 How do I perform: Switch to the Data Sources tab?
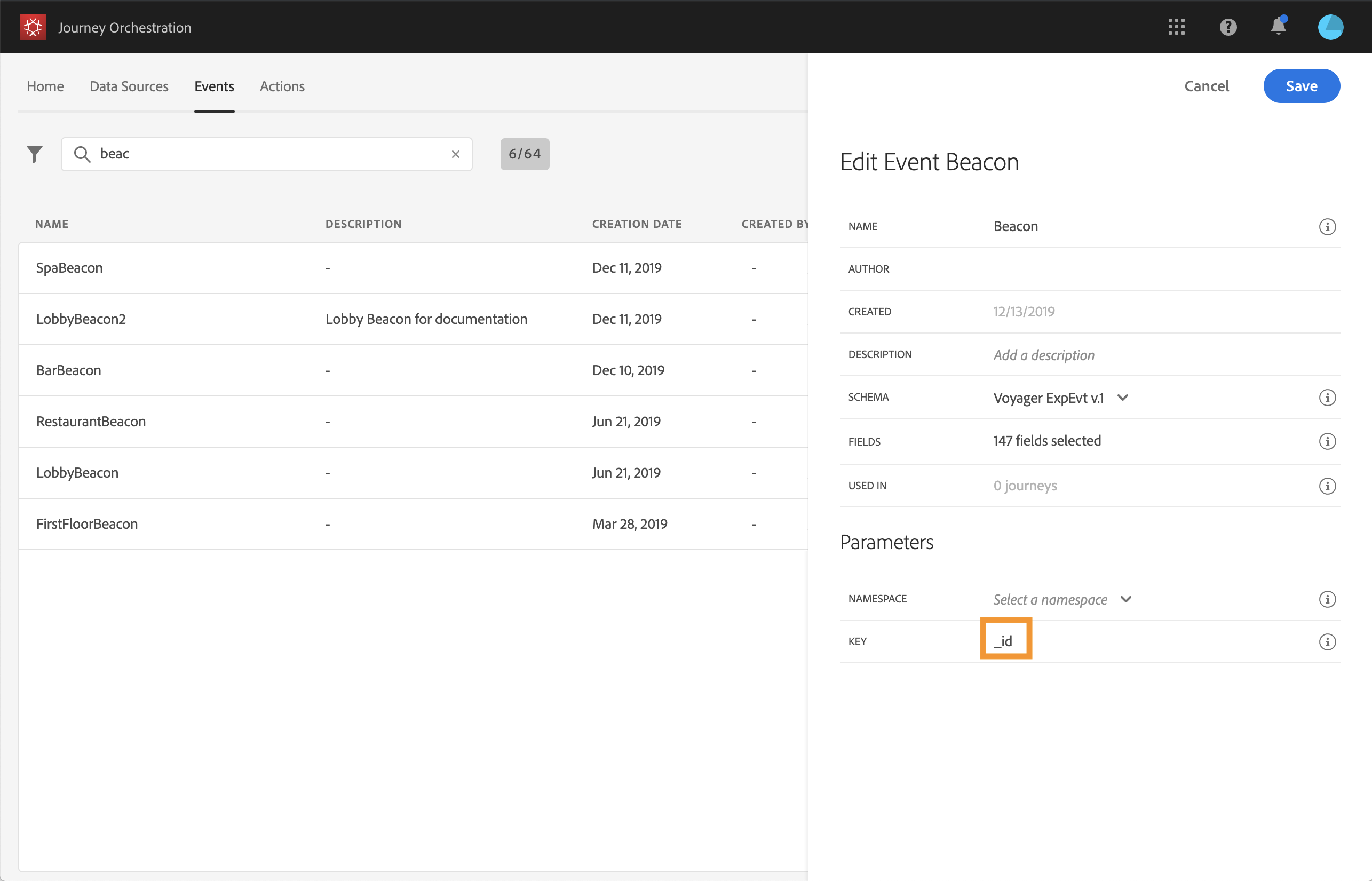(x=129, y=86)
